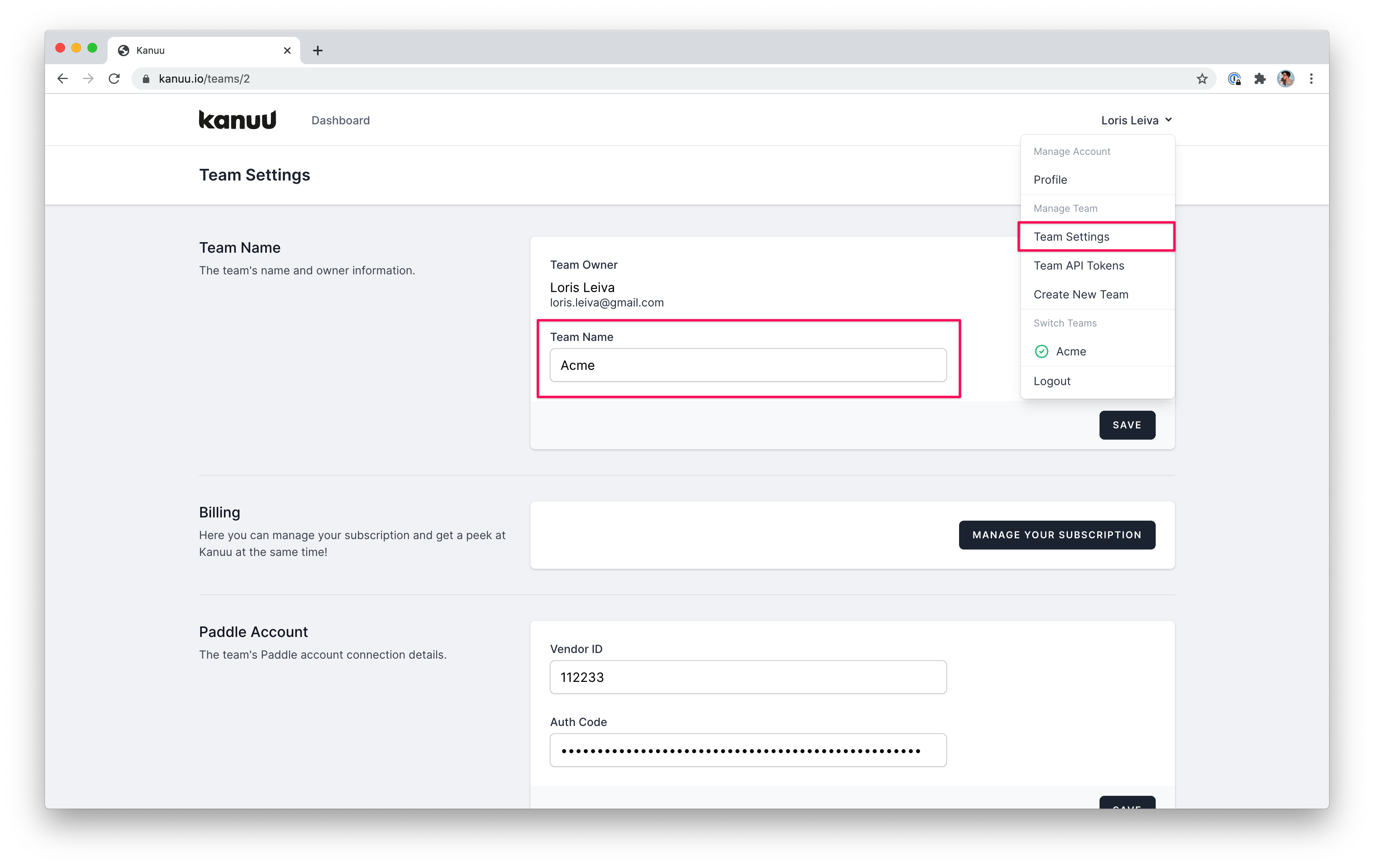This screenshot has width=1374, height=868.
Task: Click the Team Name input containing Acme
Action: [x=748, y=365]
